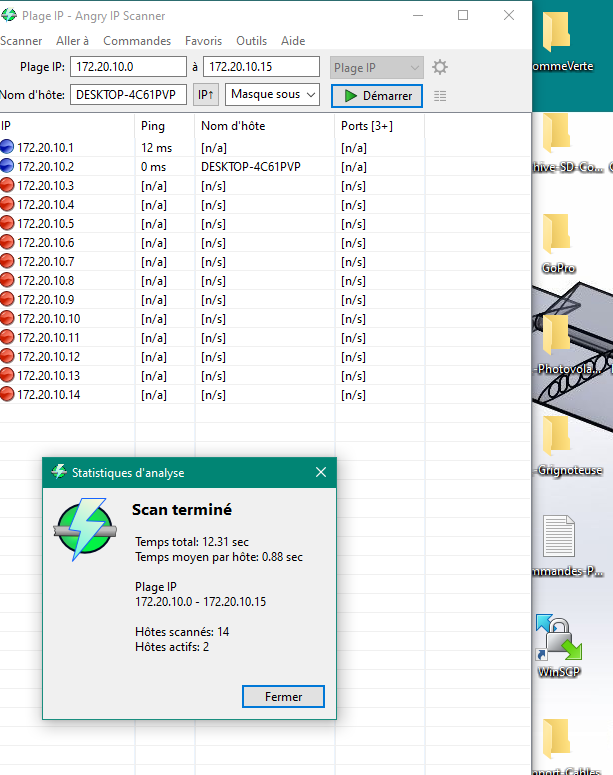Click the Hôtes scannés: 14 text
The image size is (613, 775).
(x=182, y=632)
